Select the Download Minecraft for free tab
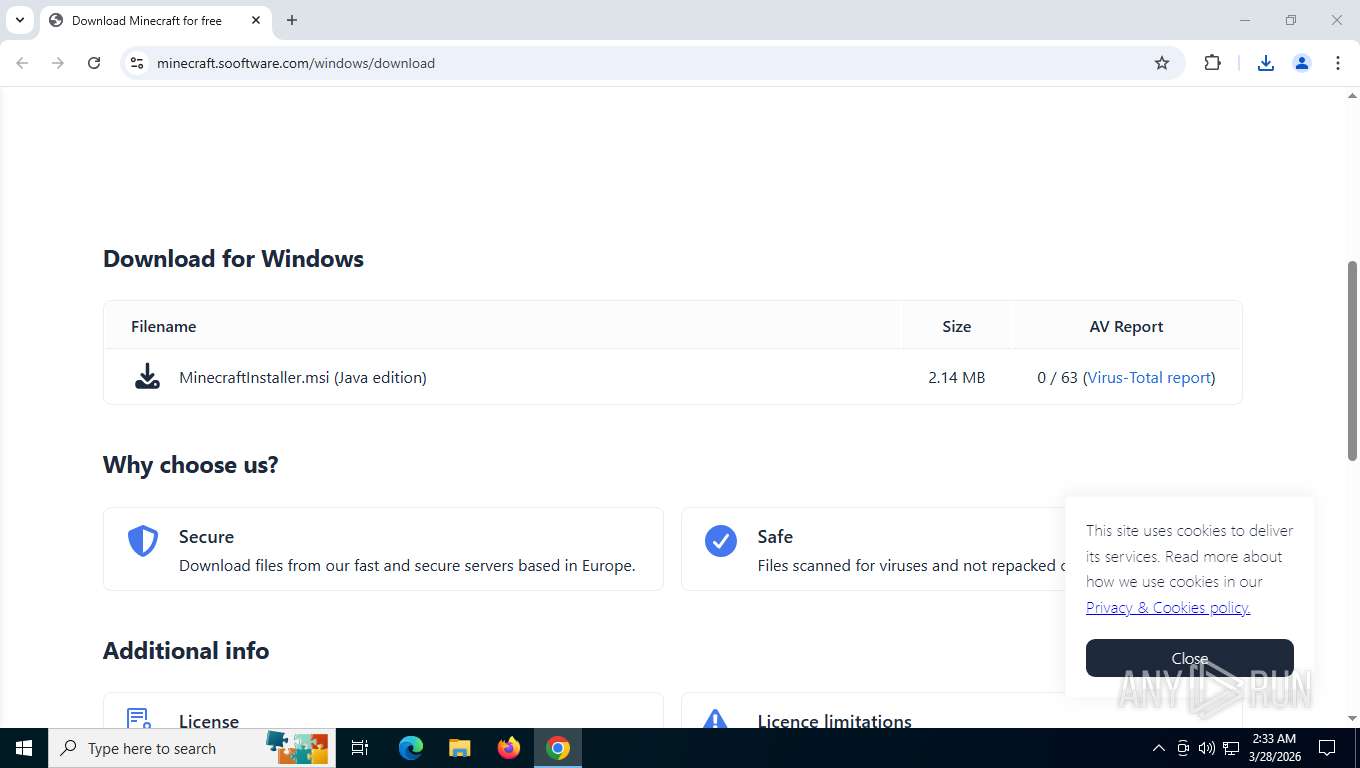Viewport: 1360px width, 768px height. point(155,20)
